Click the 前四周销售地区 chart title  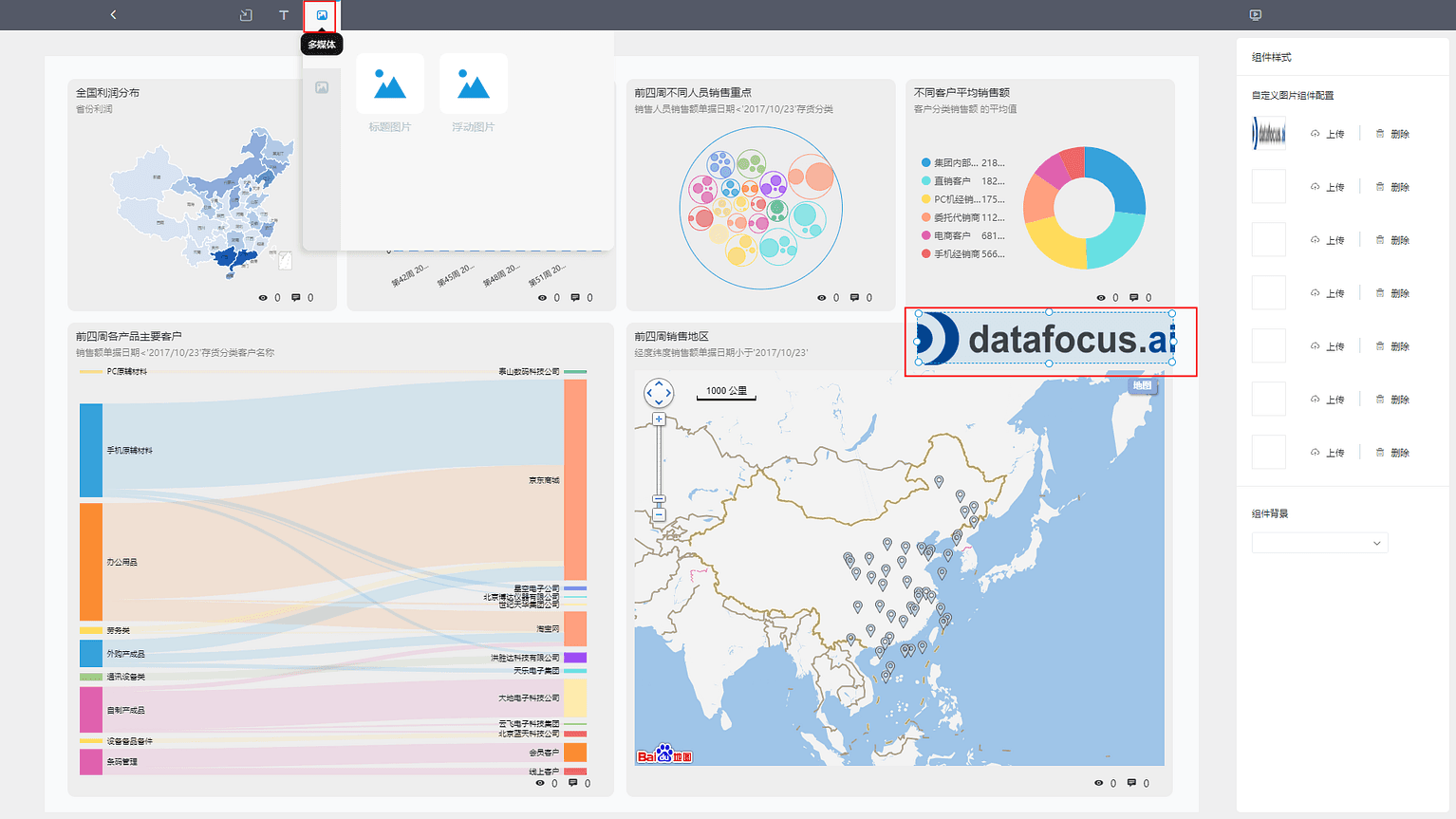click(x=672, y=336)
